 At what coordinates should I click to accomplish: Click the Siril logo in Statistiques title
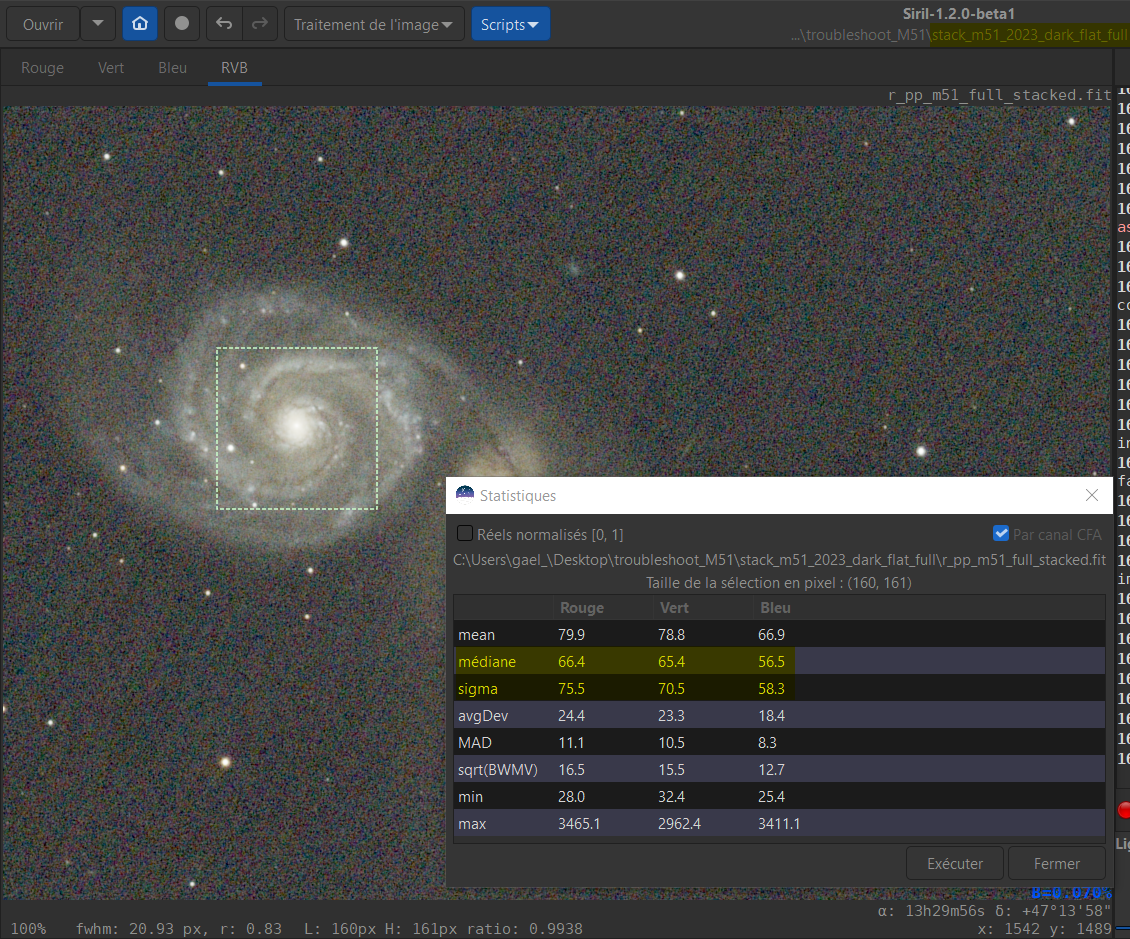click(x=465, y=495)
